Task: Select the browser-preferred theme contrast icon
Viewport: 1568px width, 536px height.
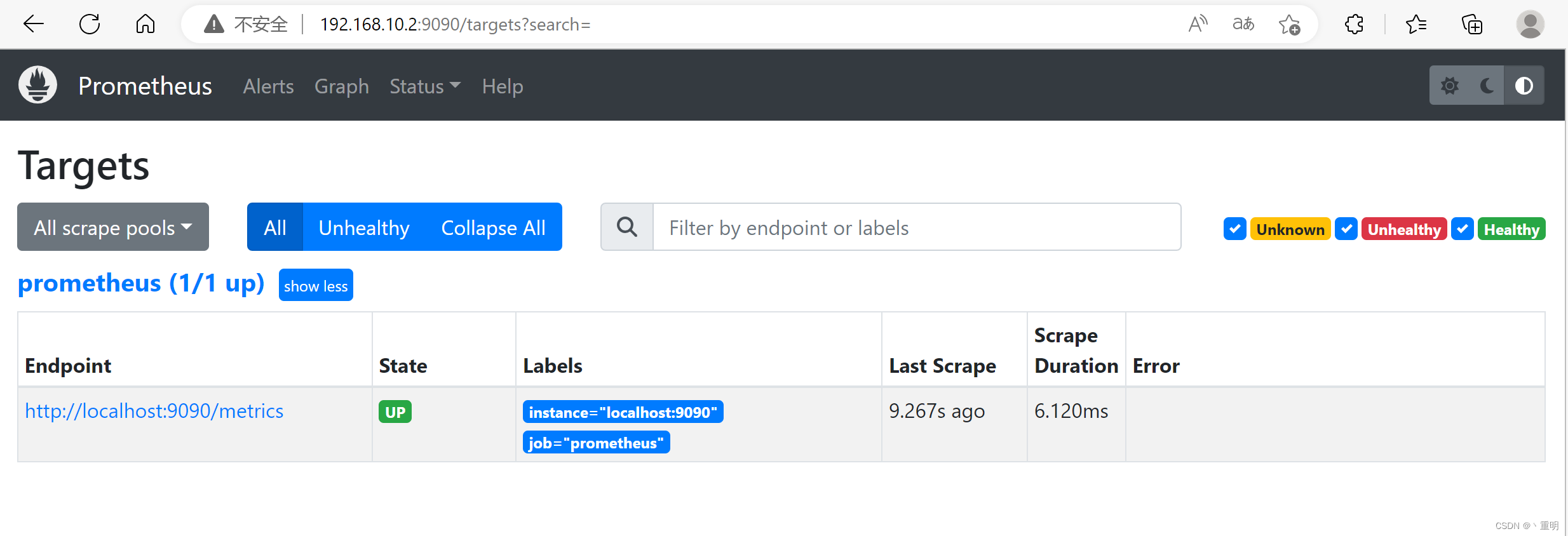Action: (x=1524, y=86)
